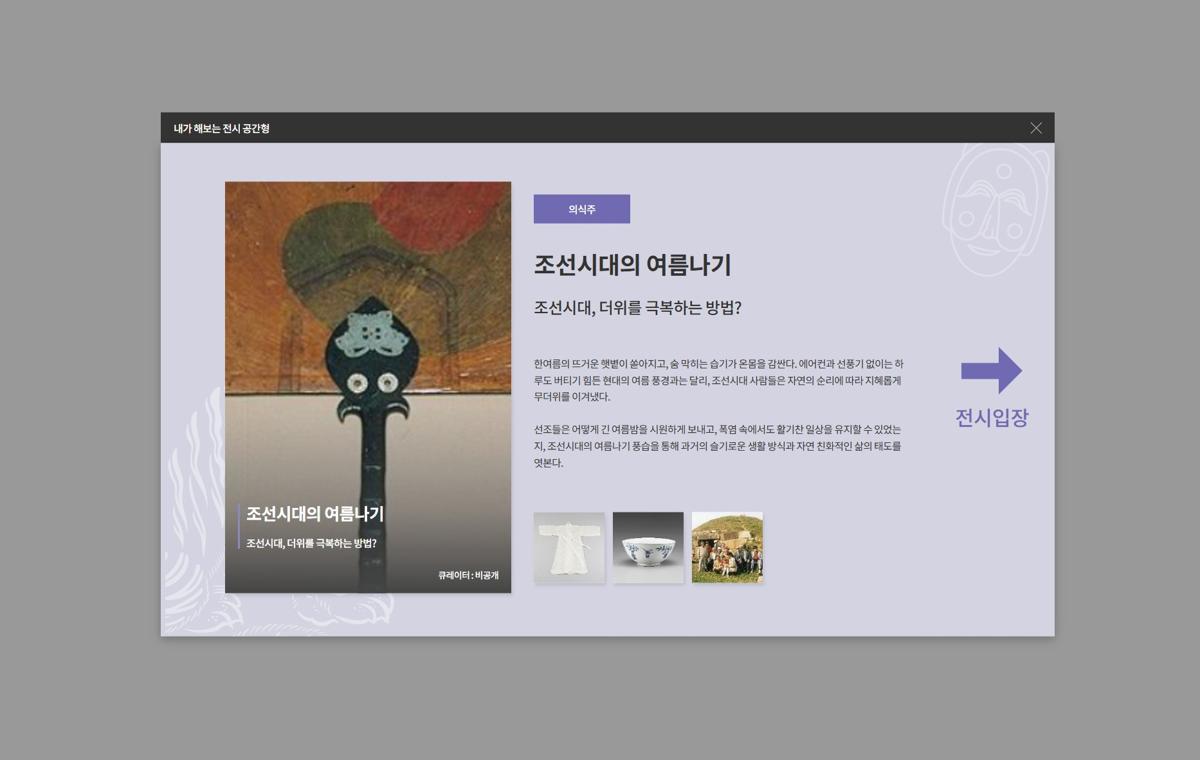This screenshot has width=1200, height=760.
Task: Open the group photo thumbnail
Action: 727,547
